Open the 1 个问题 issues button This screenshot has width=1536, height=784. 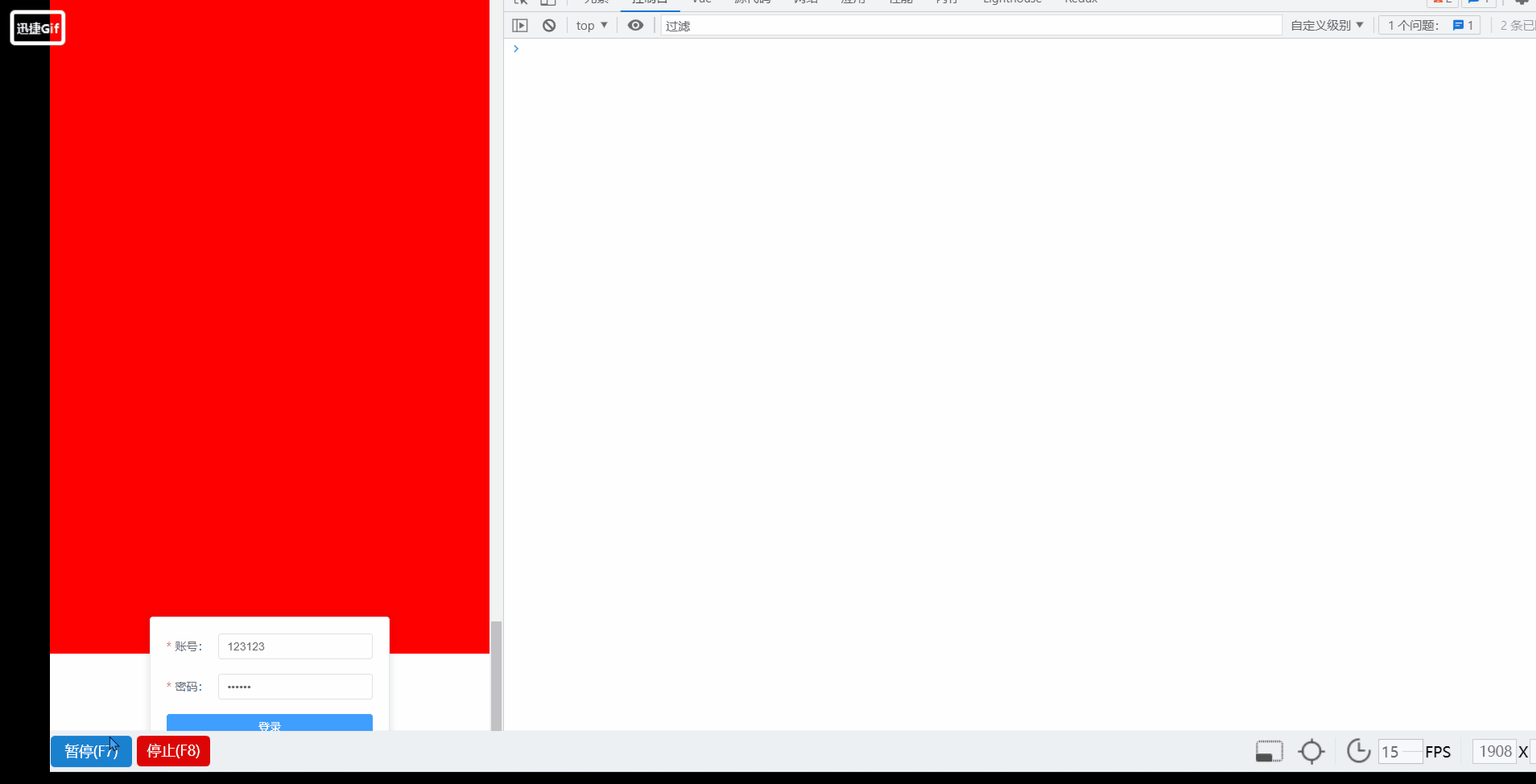pyautogui.click(x=1430, y=26)
